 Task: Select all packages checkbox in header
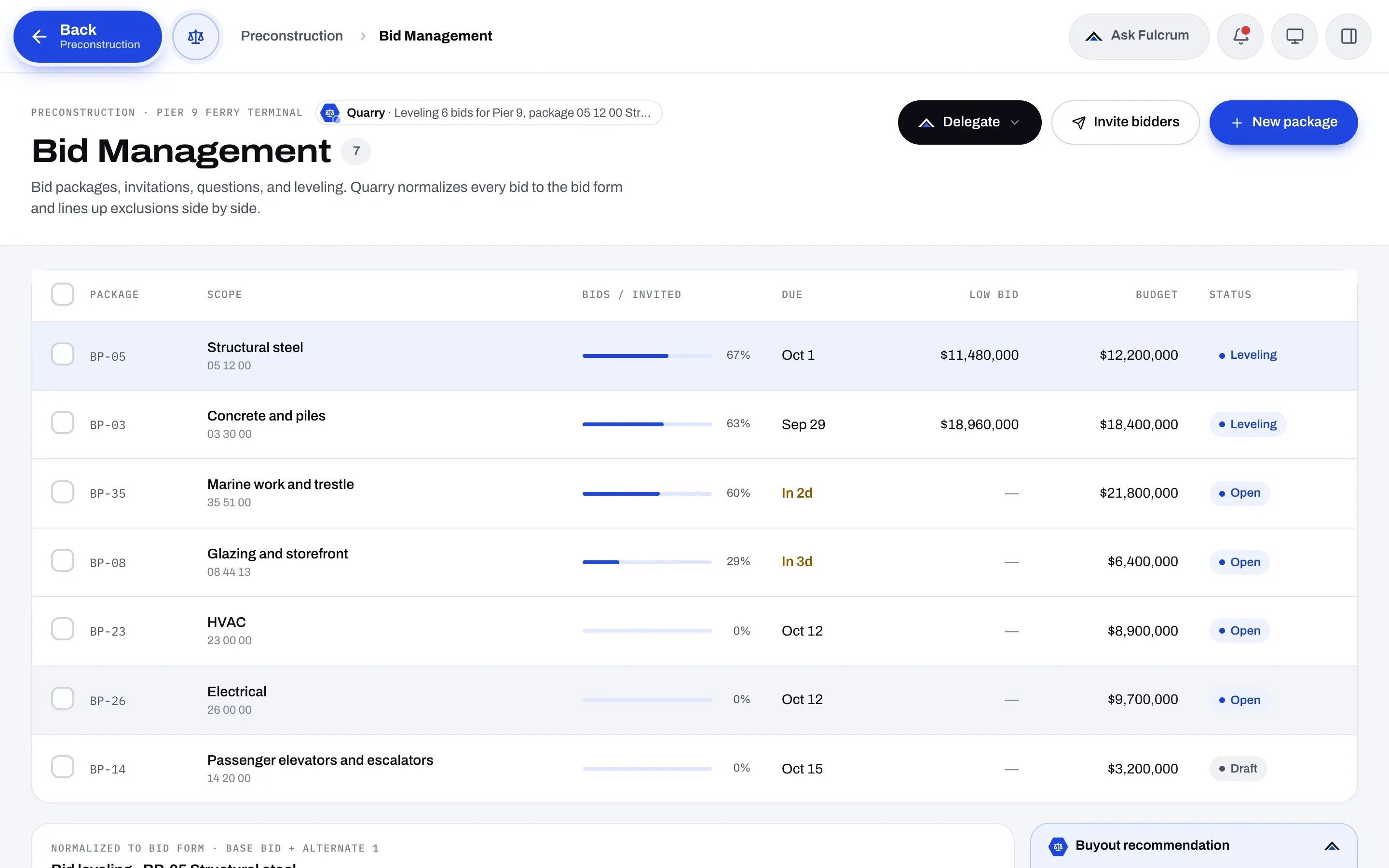tap(63, 295)
